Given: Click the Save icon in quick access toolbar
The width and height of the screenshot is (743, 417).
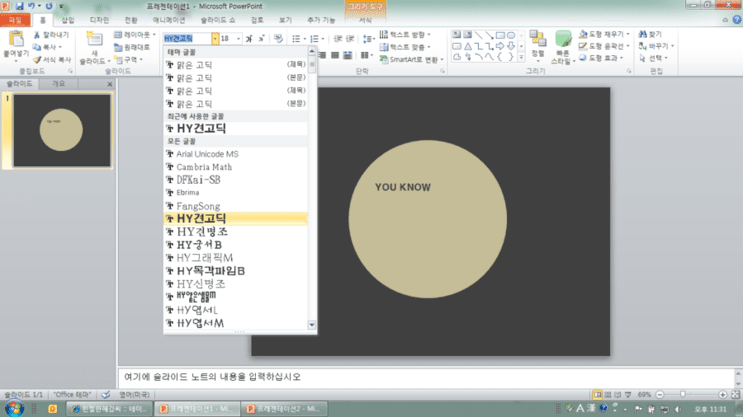Looking at the screenshot, I should [19, 6].
